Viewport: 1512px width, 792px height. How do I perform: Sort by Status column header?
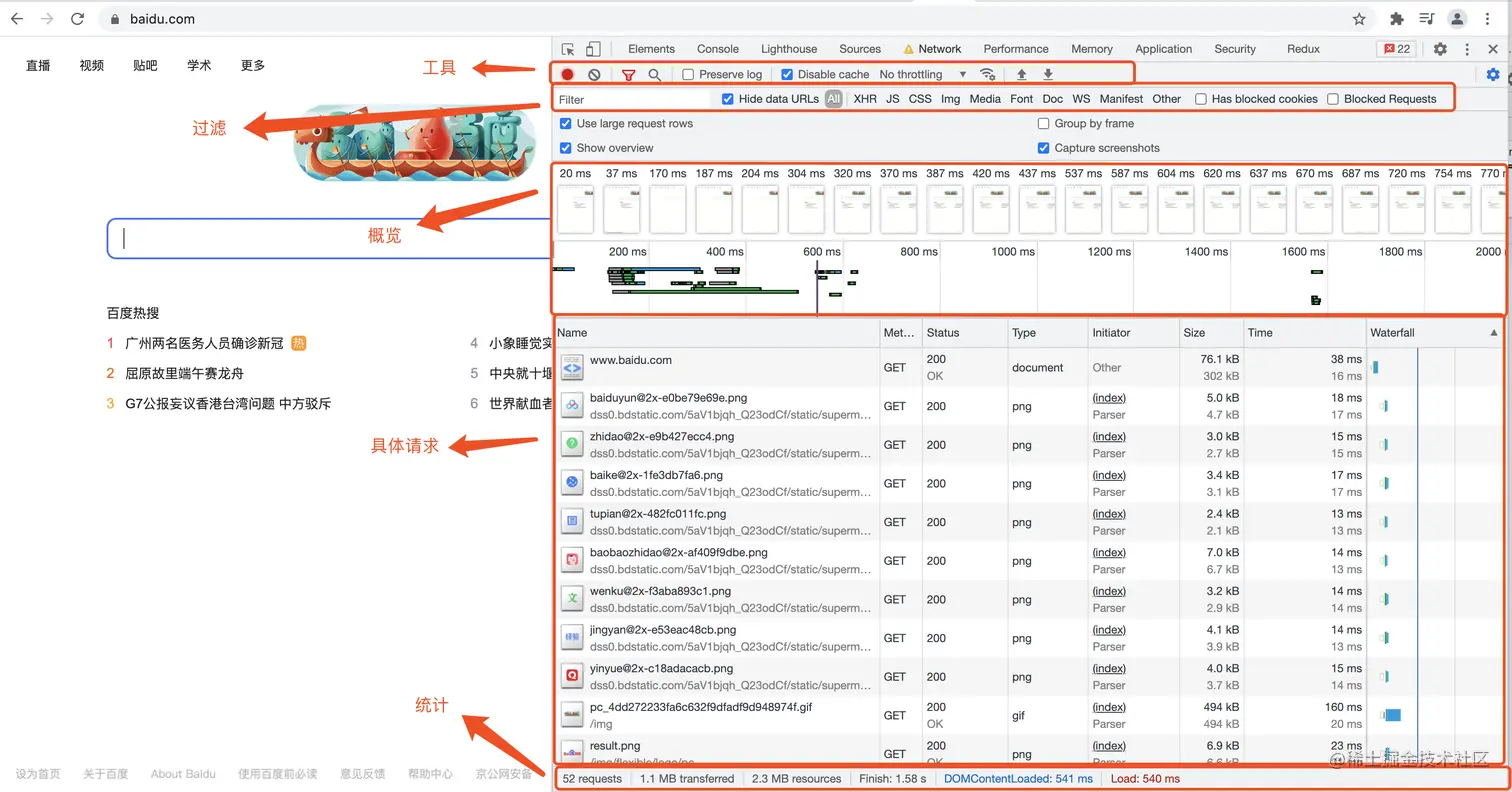coord(964,333)
